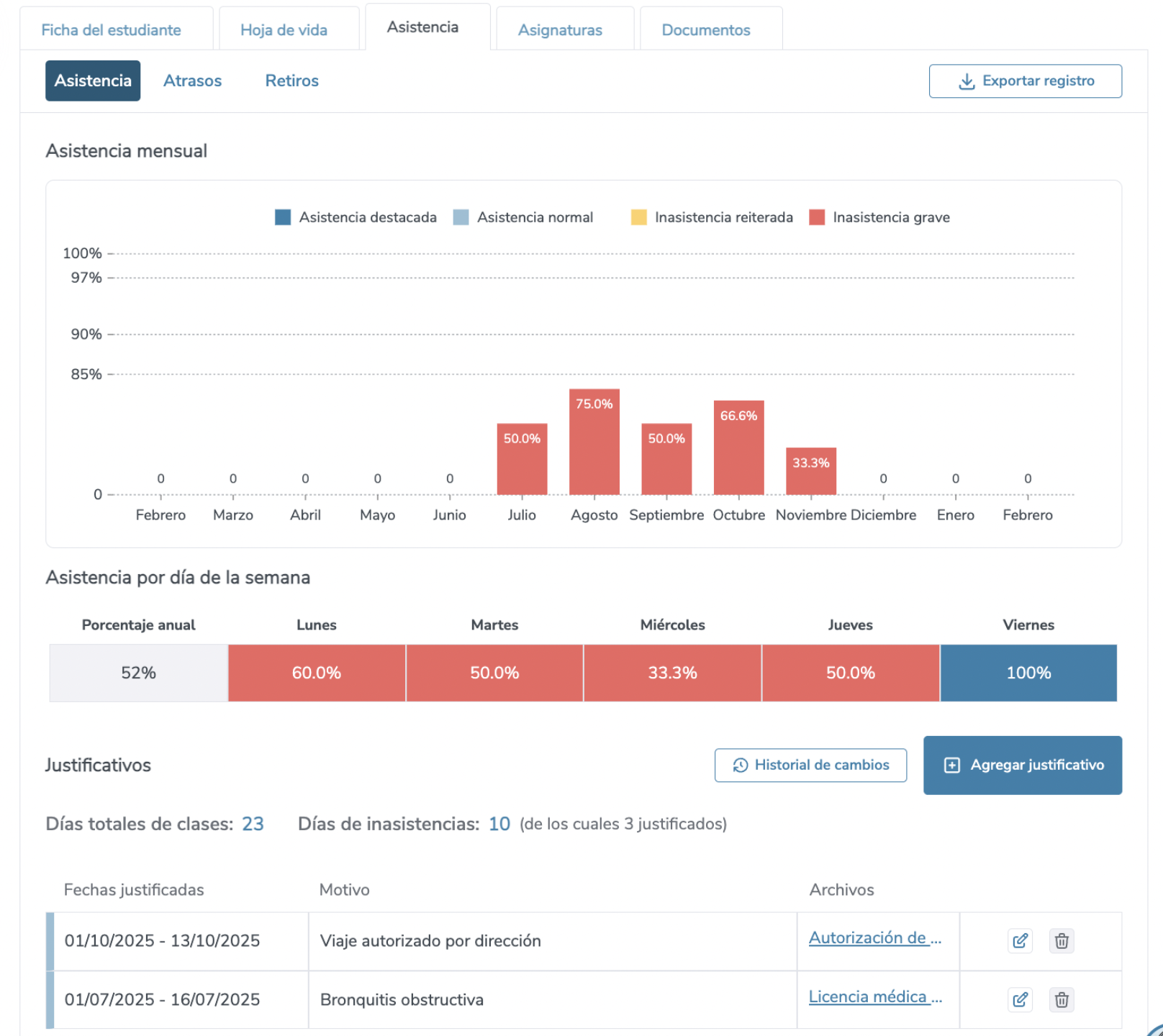Image resolution: width=1163 pixels, height=1036 pixels.
Task: Click the Viaje autorizado por dirección motive
Action: pos(430,941)
